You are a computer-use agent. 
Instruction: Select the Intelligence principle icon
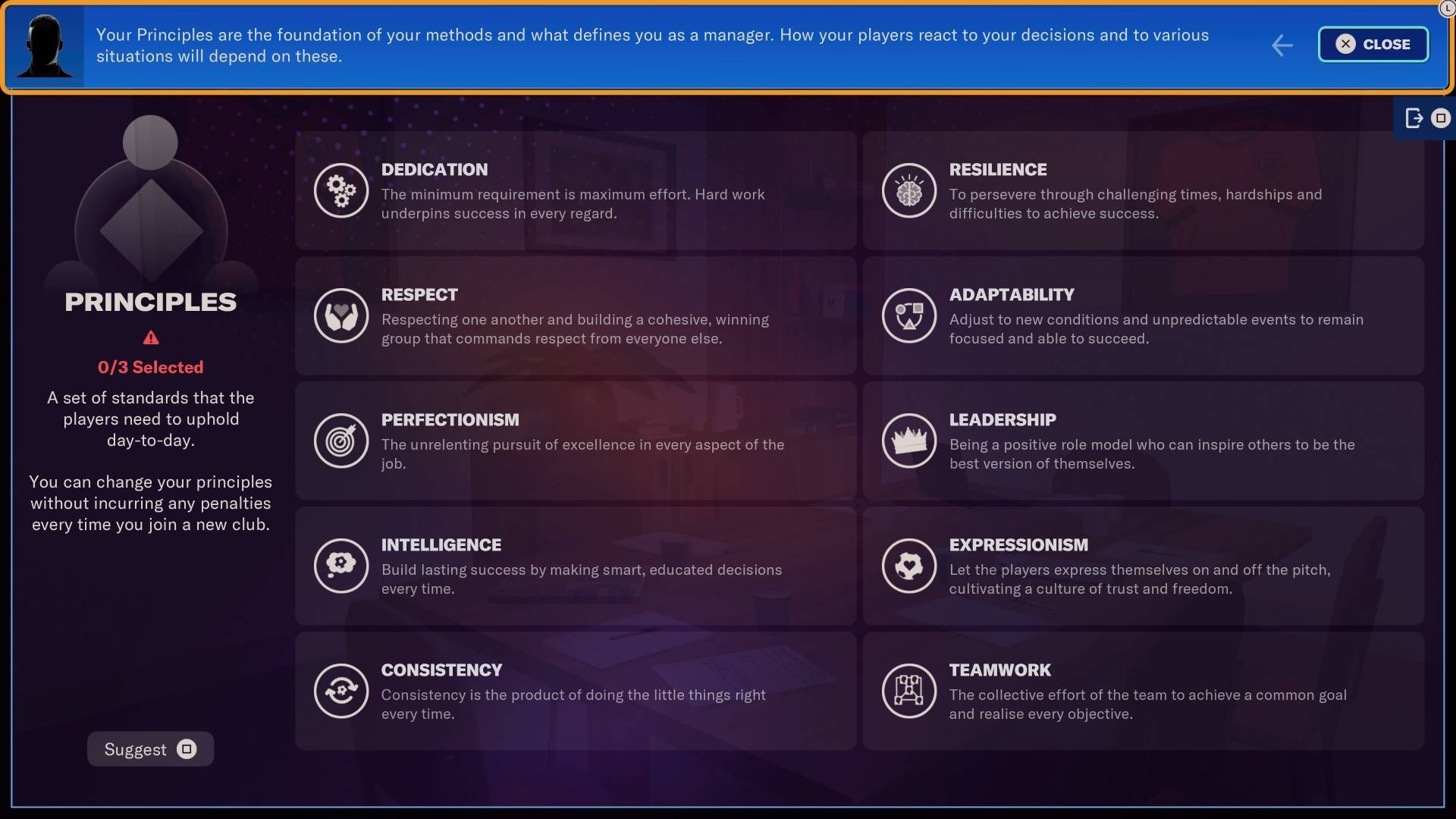click(x=341, y=565)
